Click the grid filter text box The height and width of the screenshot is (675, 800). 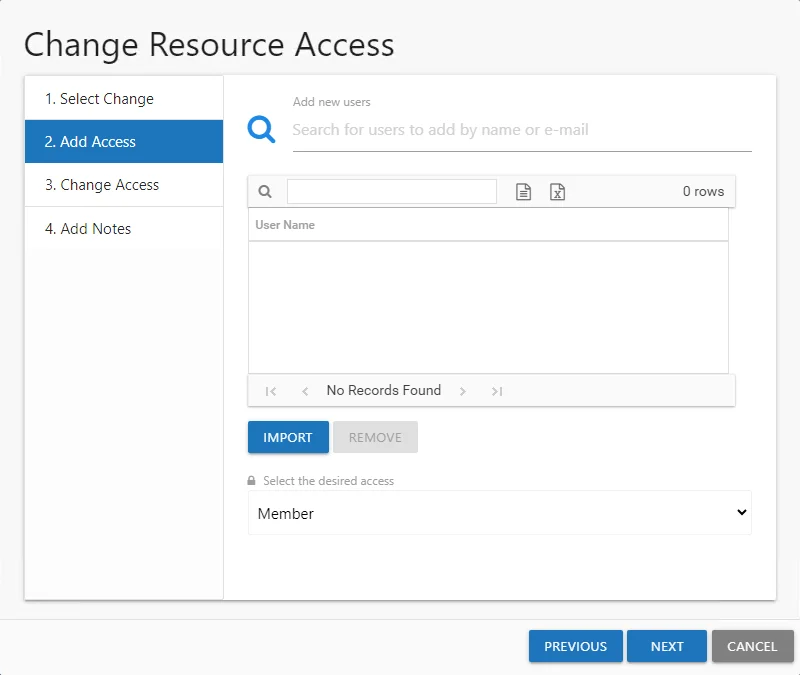click(392, 191)
